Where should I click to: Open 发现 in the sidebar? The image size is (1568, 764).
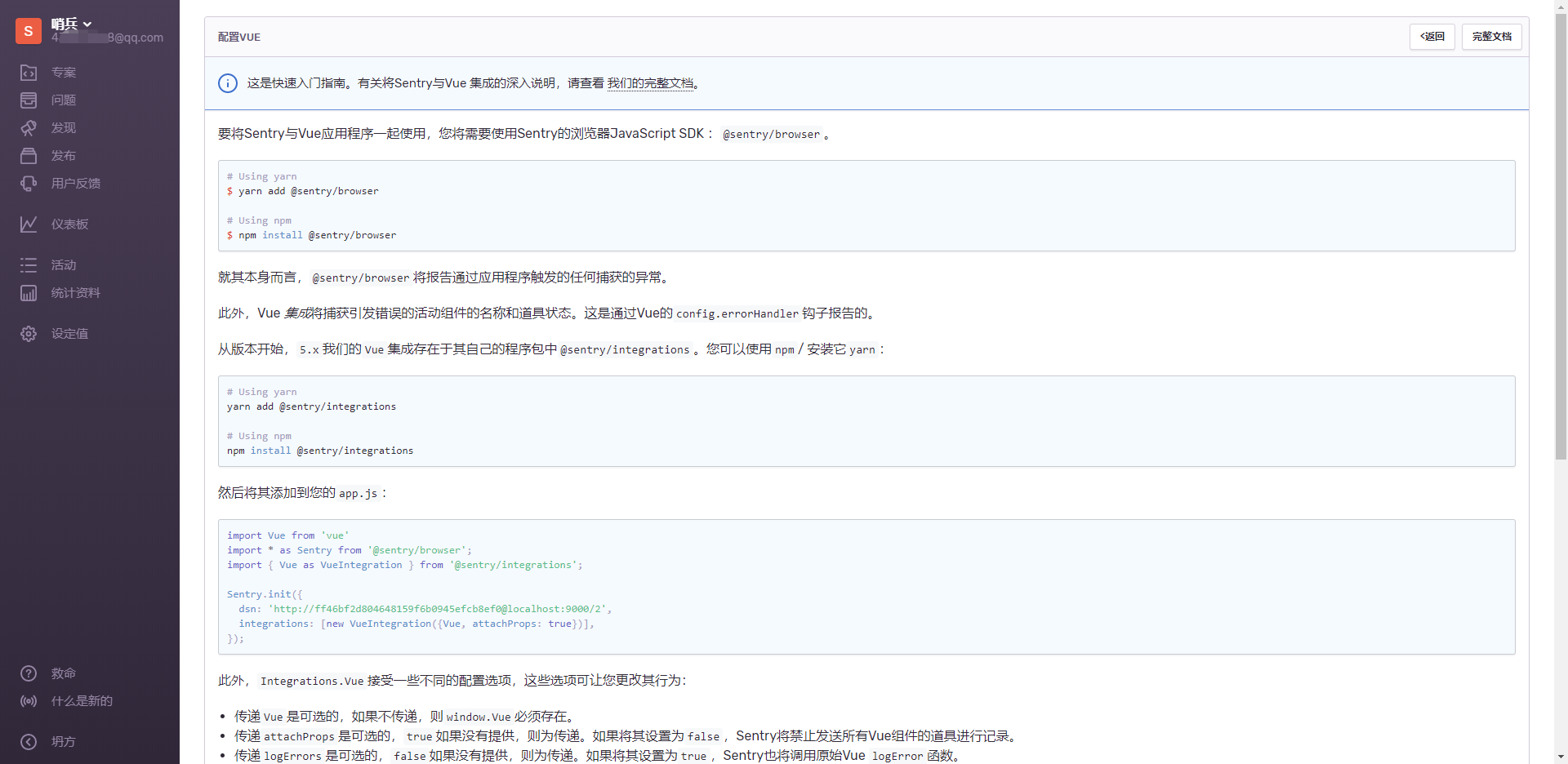(64, 128)
